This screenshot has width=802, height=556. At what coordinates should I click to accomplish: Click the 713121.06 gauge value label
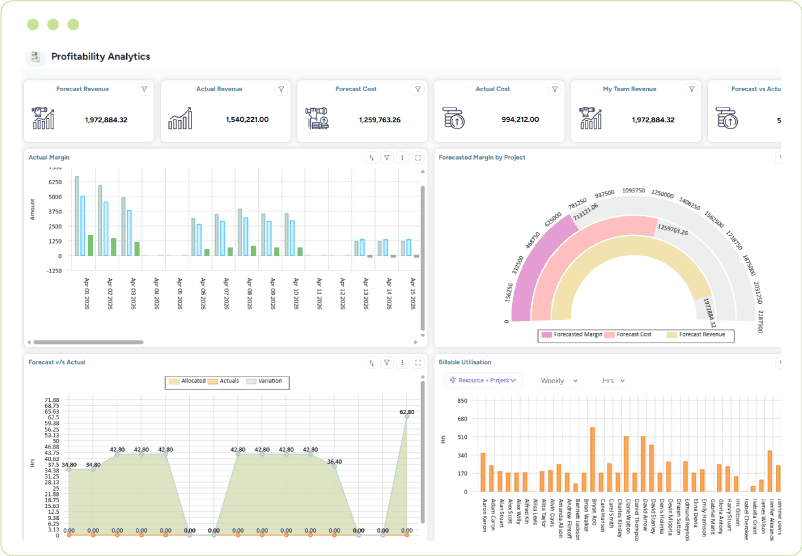(585, 212)
